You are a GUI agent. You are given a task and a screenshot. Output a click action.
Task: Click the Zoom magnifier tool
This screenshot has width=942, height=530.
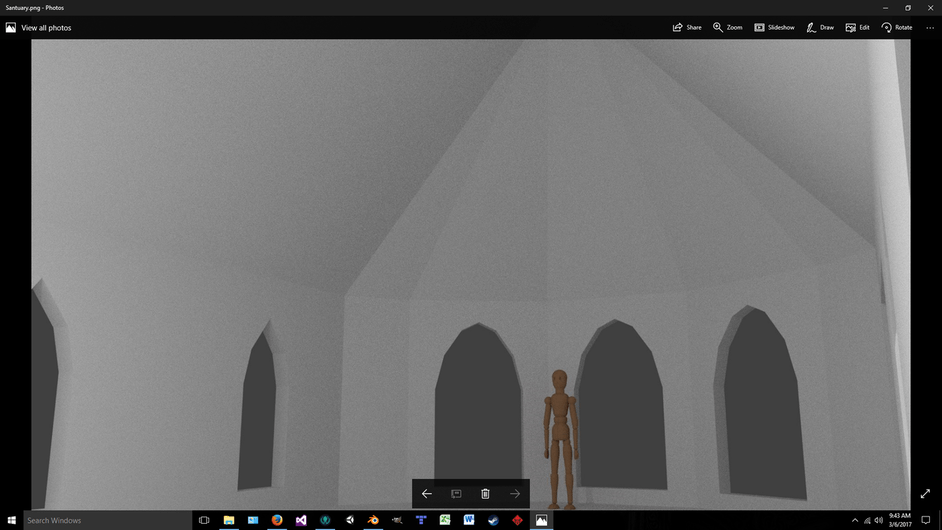tap(727, 28)
